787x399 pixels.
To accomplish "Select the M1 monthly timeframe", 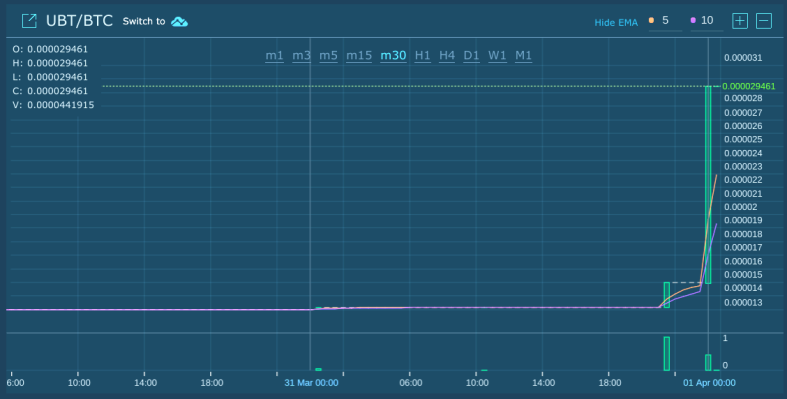I will click(x=523, y=56).
